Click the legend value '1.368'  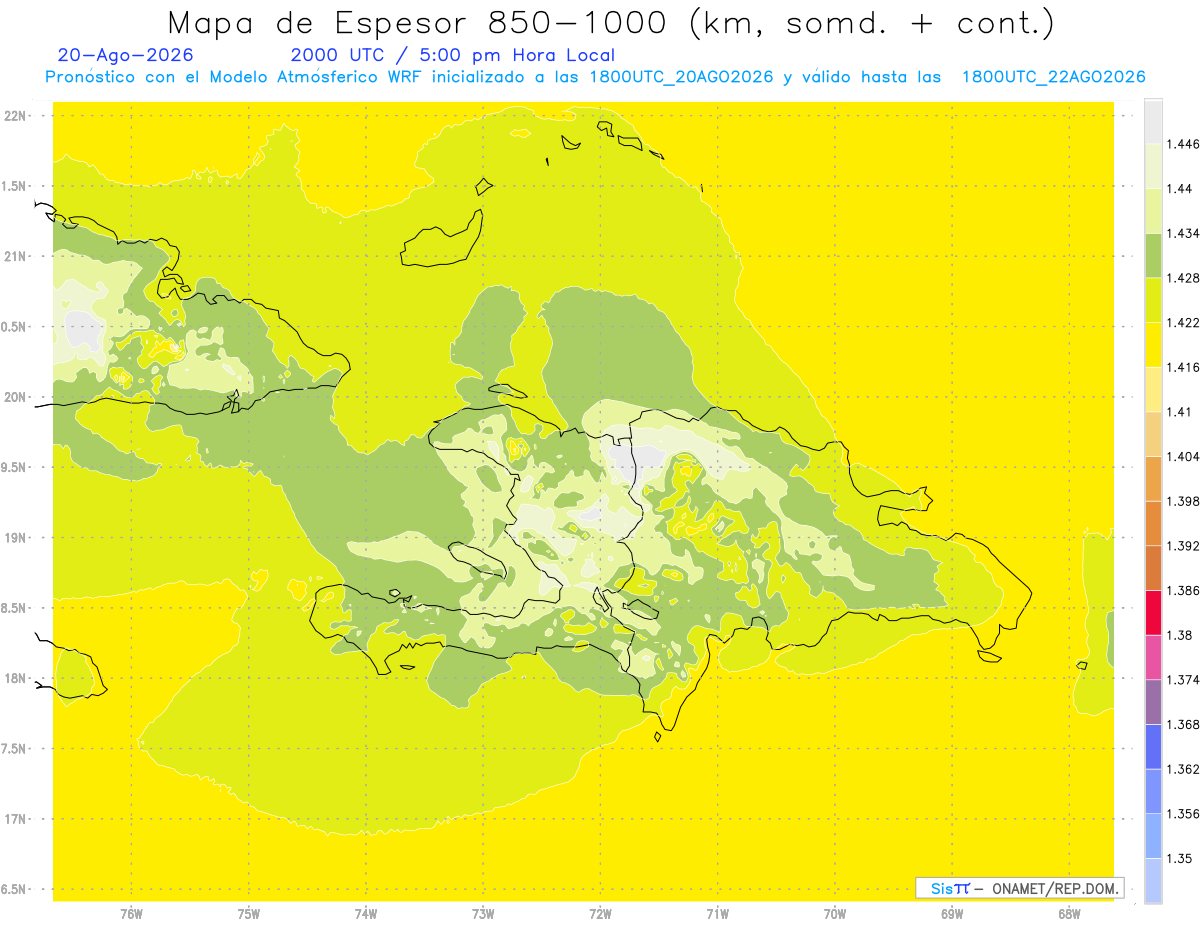1183,724
